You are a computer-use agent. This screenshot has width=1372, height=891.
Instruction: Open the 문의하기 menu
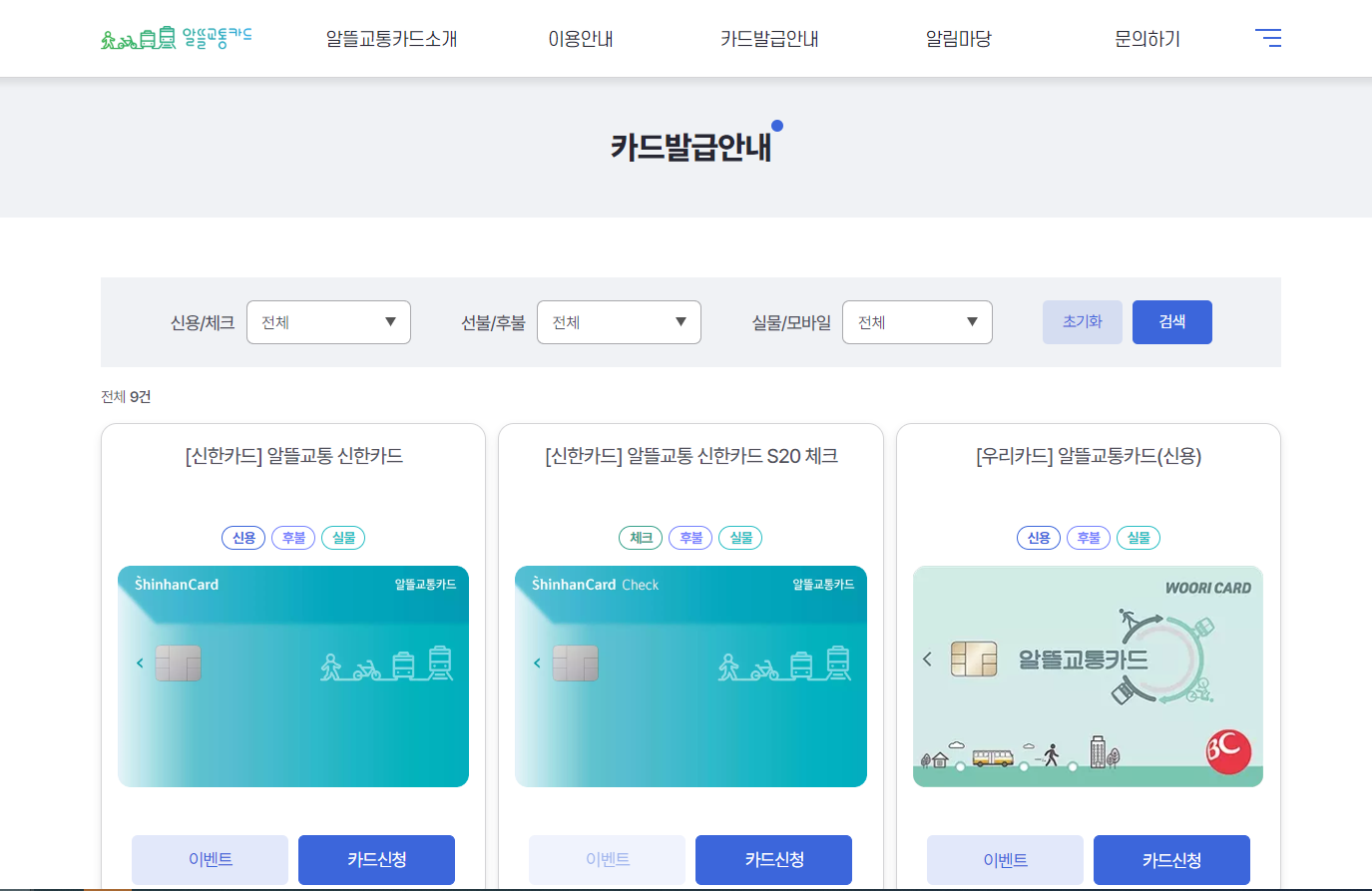1147,39
